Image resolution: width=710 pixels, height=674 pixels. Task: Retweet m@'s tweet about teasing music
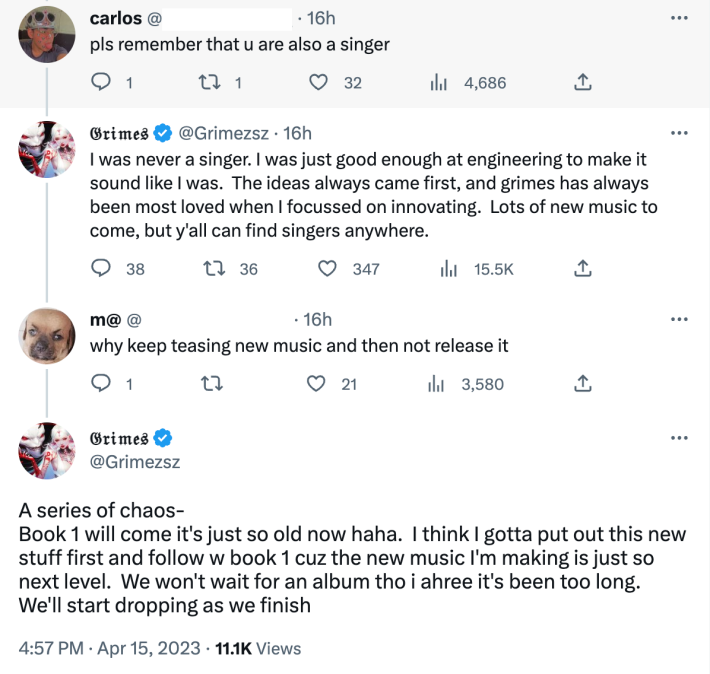point(211,383)
